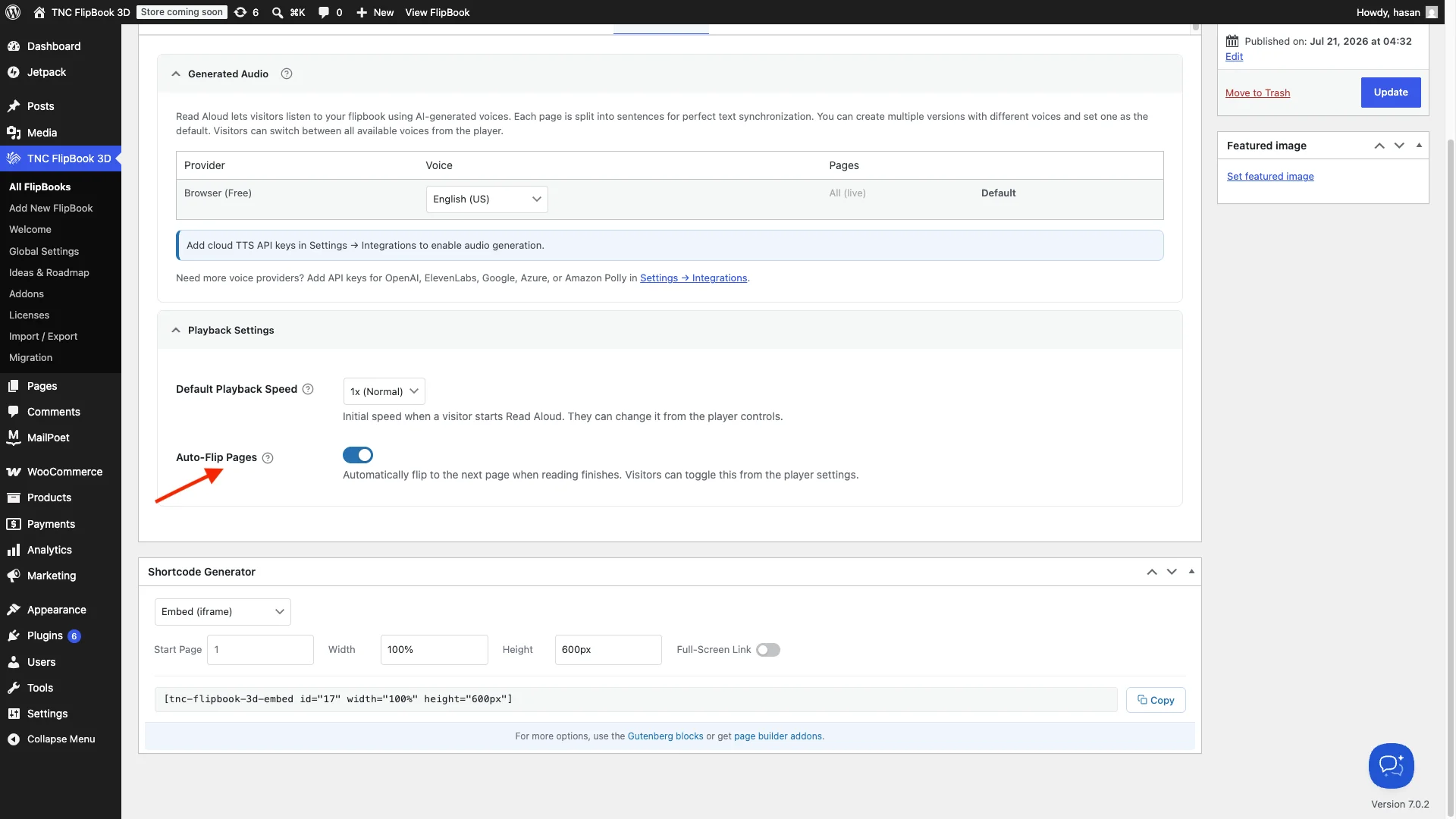The image size is (1456, 819).
Task: Collapse the Playback Settings section
Action: tap(176, 330)
